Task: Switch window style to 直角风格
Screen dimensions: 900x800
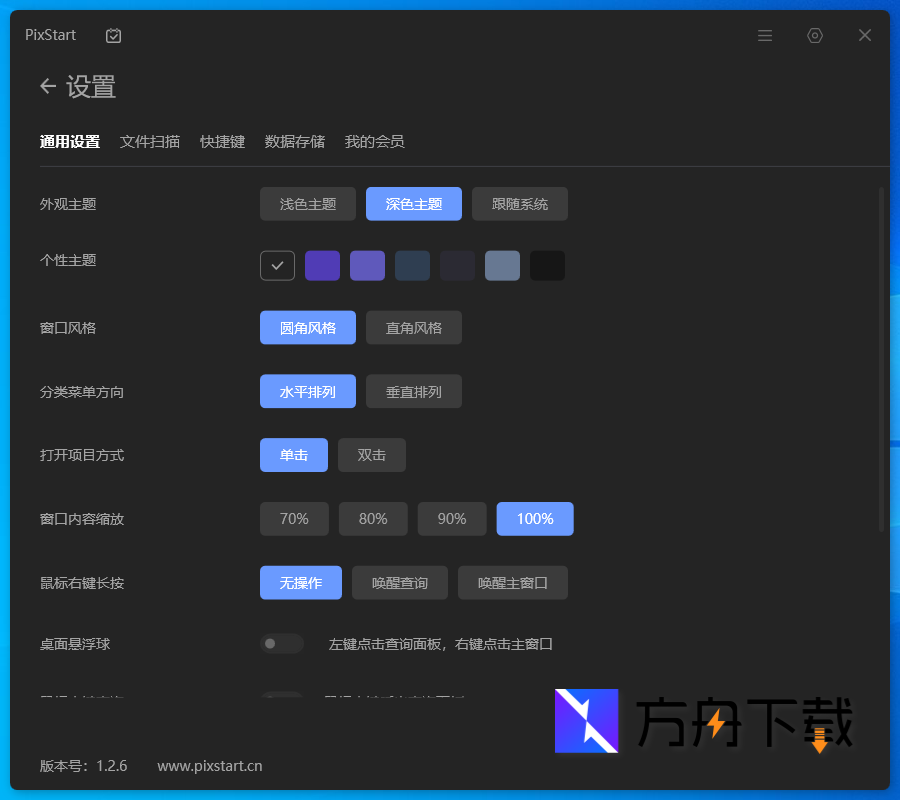Action: click(413, 327)
